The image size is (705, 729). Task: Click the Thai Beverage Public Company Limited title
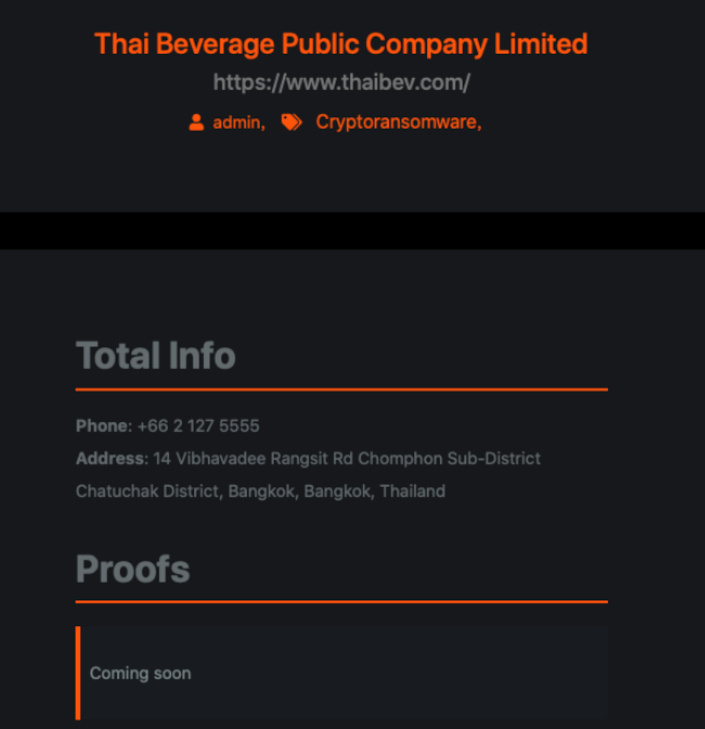[341, 44]
